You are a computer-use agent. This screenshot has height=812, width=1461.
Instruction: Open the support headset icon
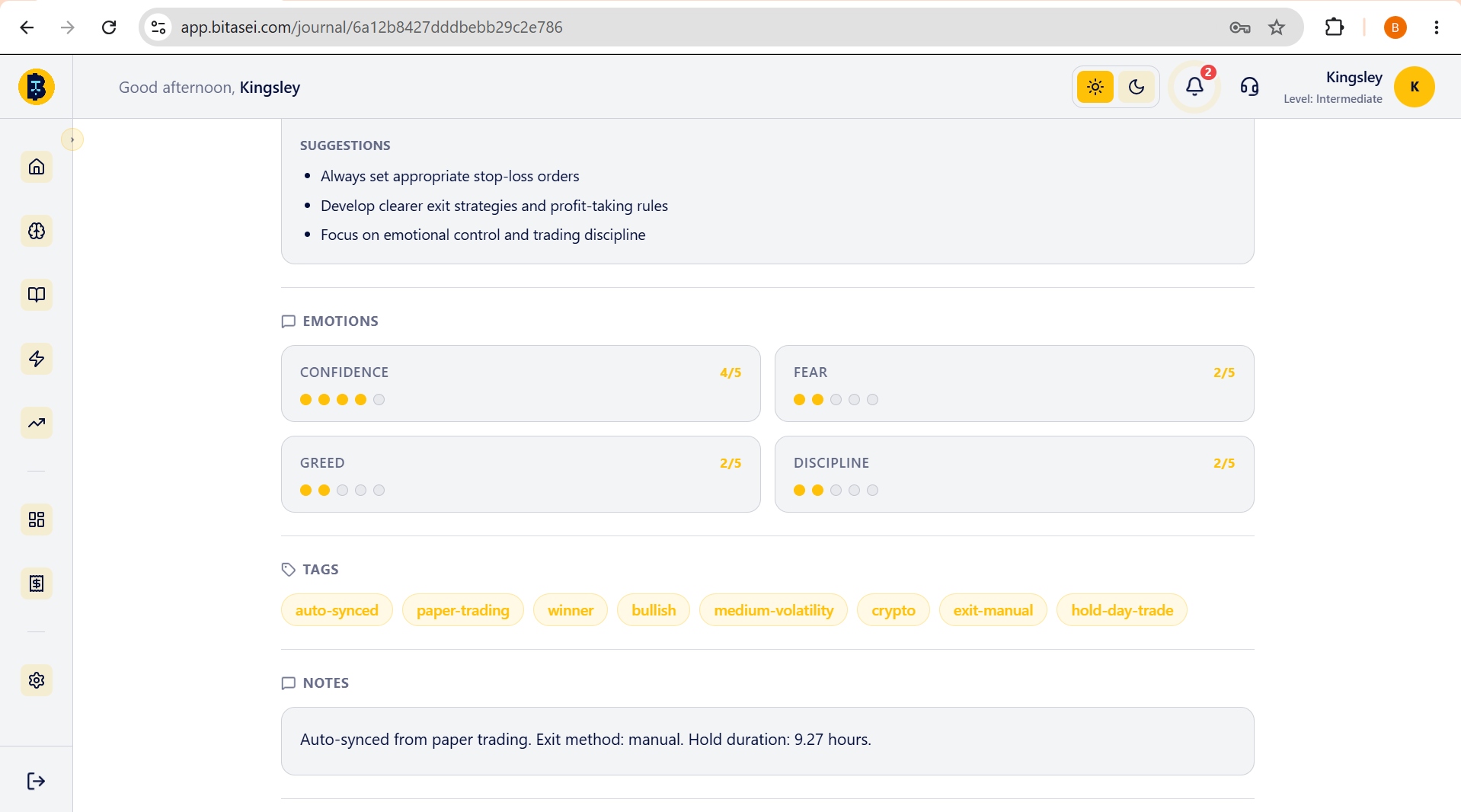tap(1249, 87)
